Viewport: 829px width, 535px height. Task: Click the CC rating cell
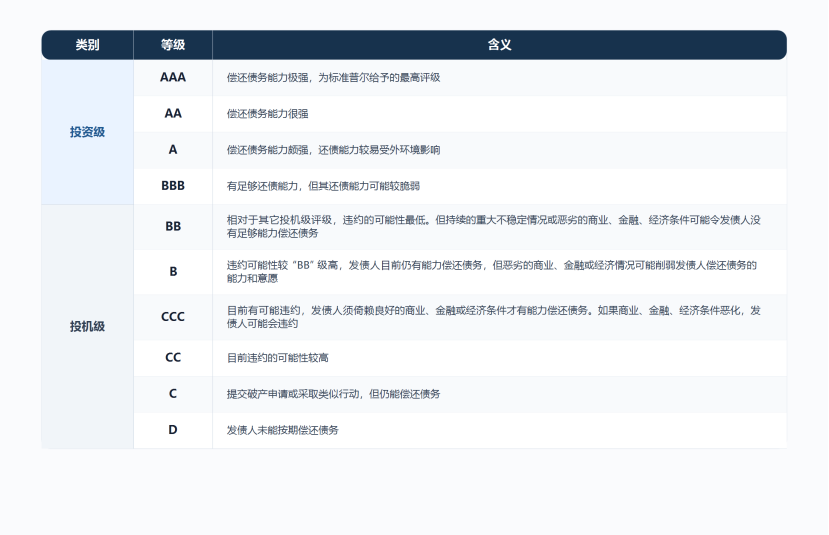tap(173, 358)
